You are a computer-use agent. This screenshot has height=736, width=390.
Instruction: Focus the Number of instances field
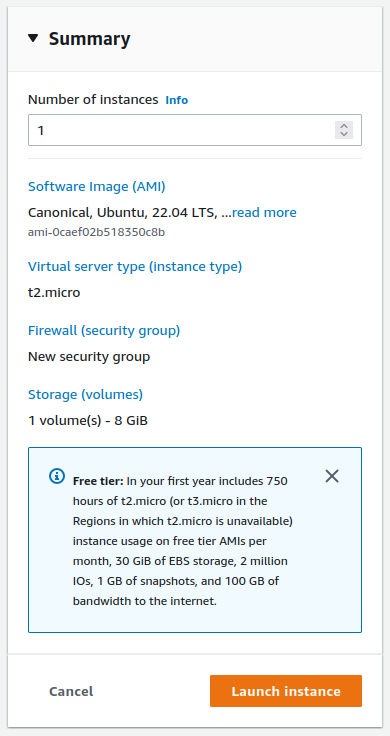[195, 130]
